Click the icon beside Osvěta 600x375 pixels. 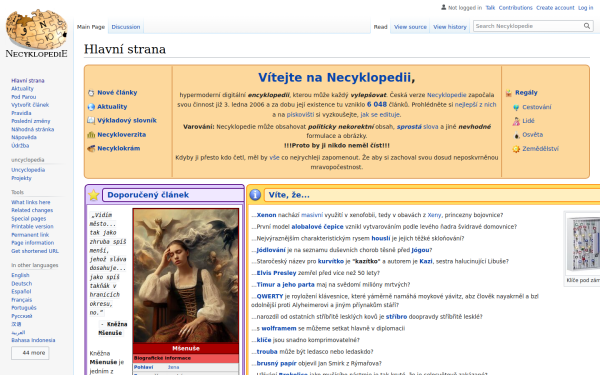[516, 135]
